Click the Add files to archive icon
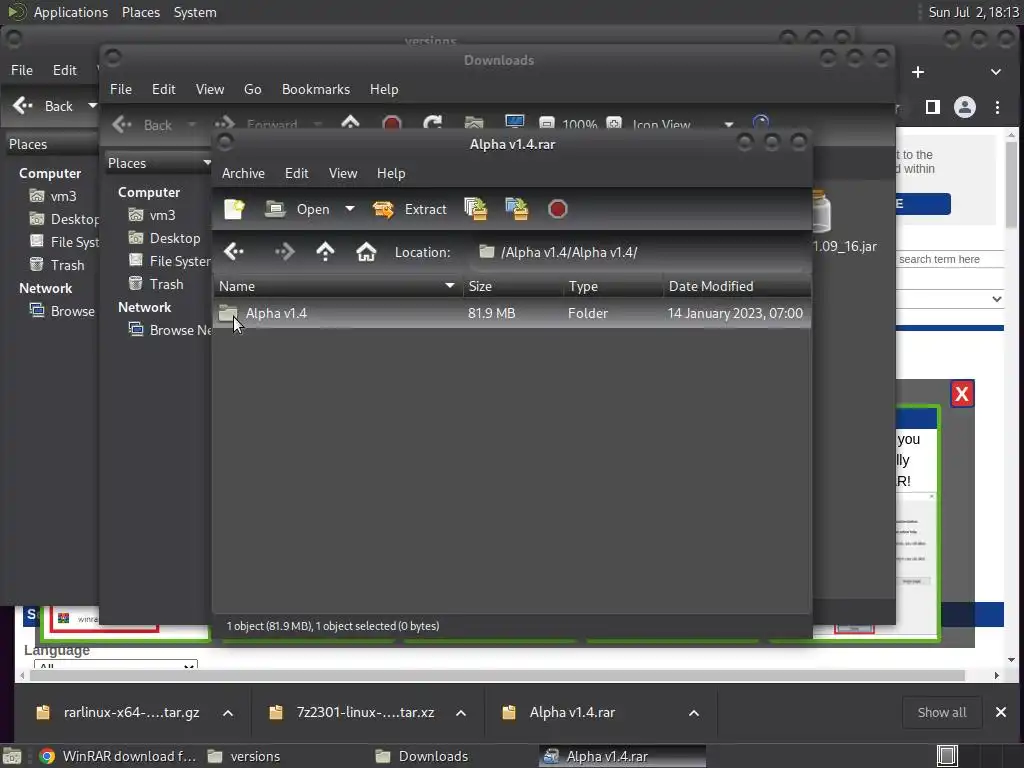The width and height of the screenshot is (1024, 768). point(475,209)
